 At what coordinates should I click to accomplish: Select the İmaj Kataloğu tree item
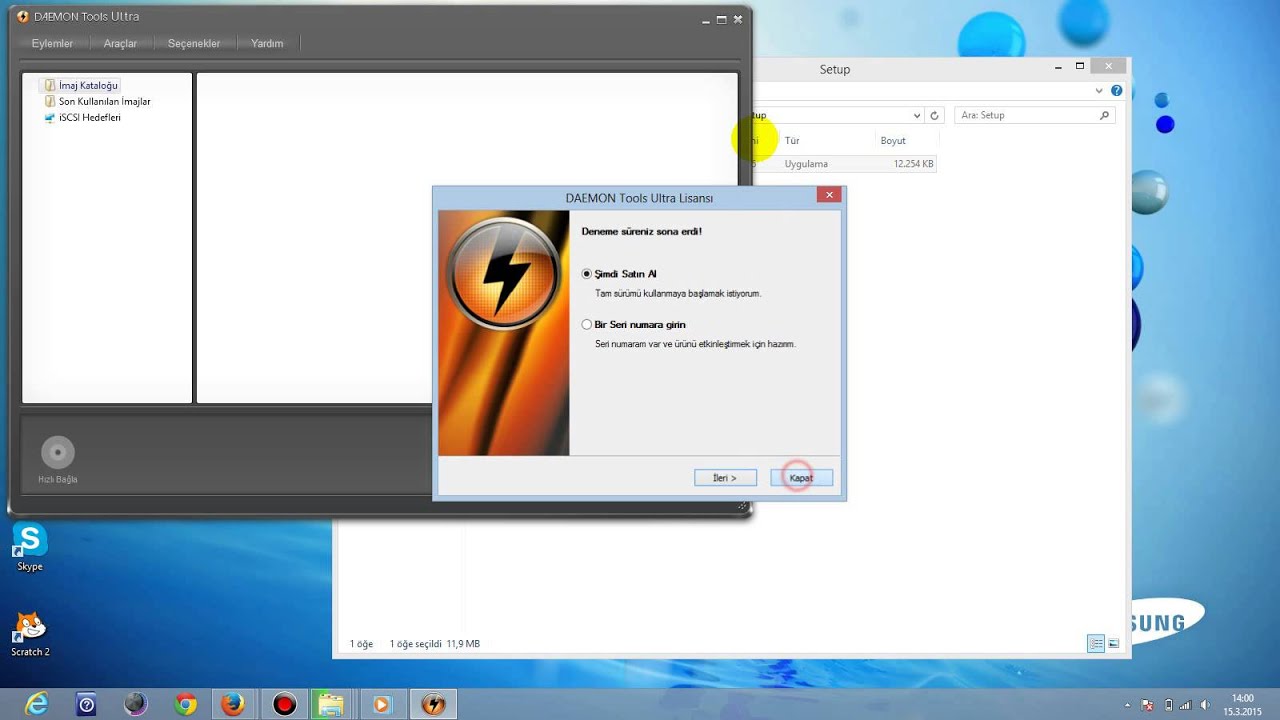coord(81,86)
